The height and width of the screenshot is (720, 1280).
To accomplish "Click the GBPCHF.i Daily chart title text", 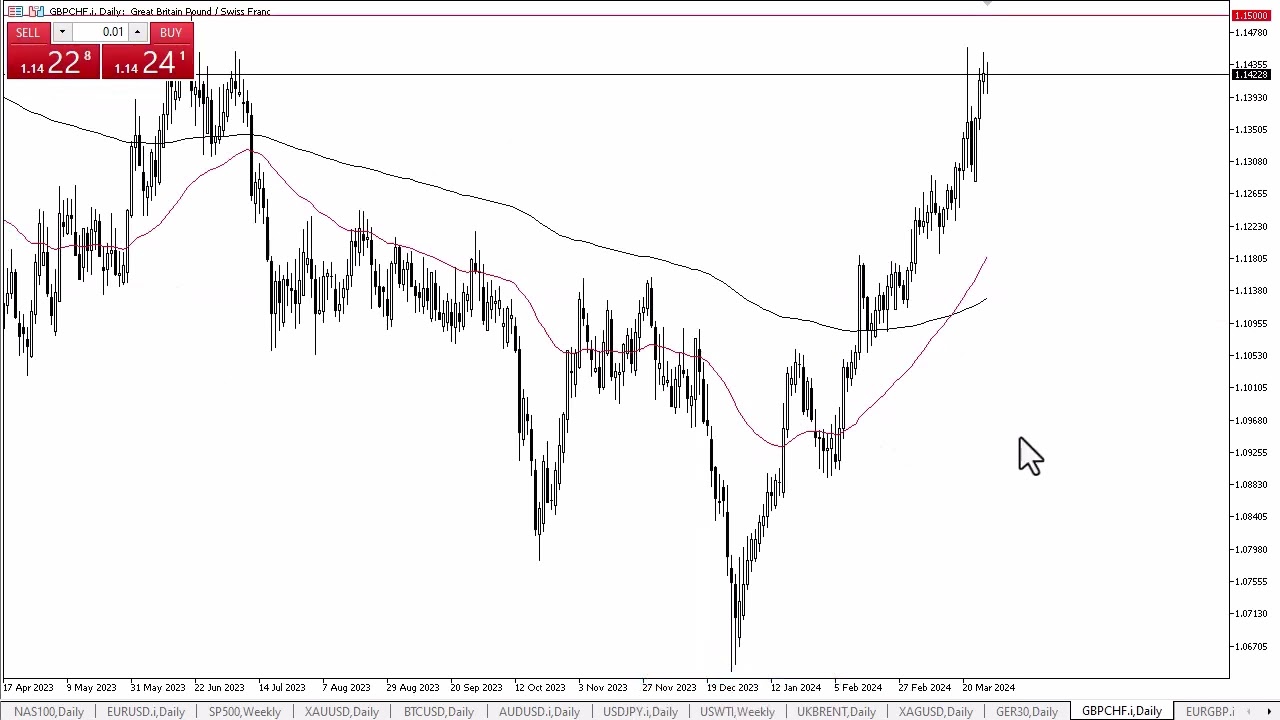I will coord(160,11).
